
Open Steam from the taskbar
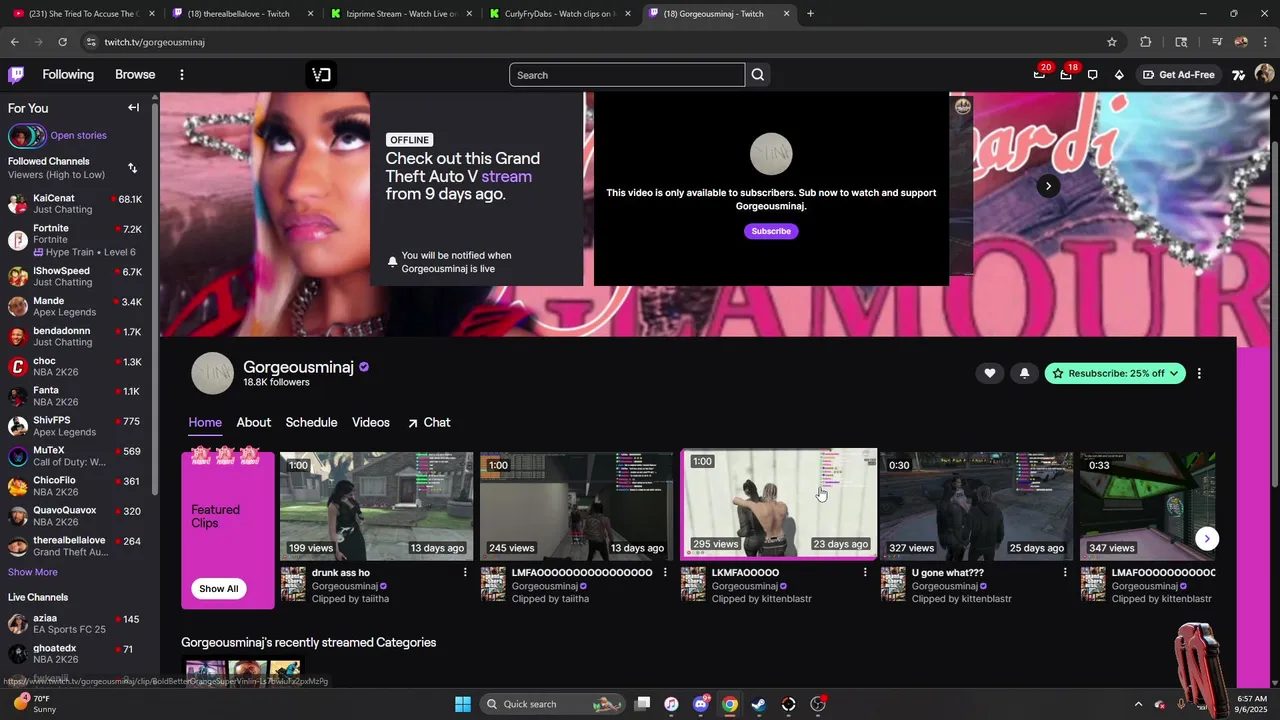coord(759,704)
